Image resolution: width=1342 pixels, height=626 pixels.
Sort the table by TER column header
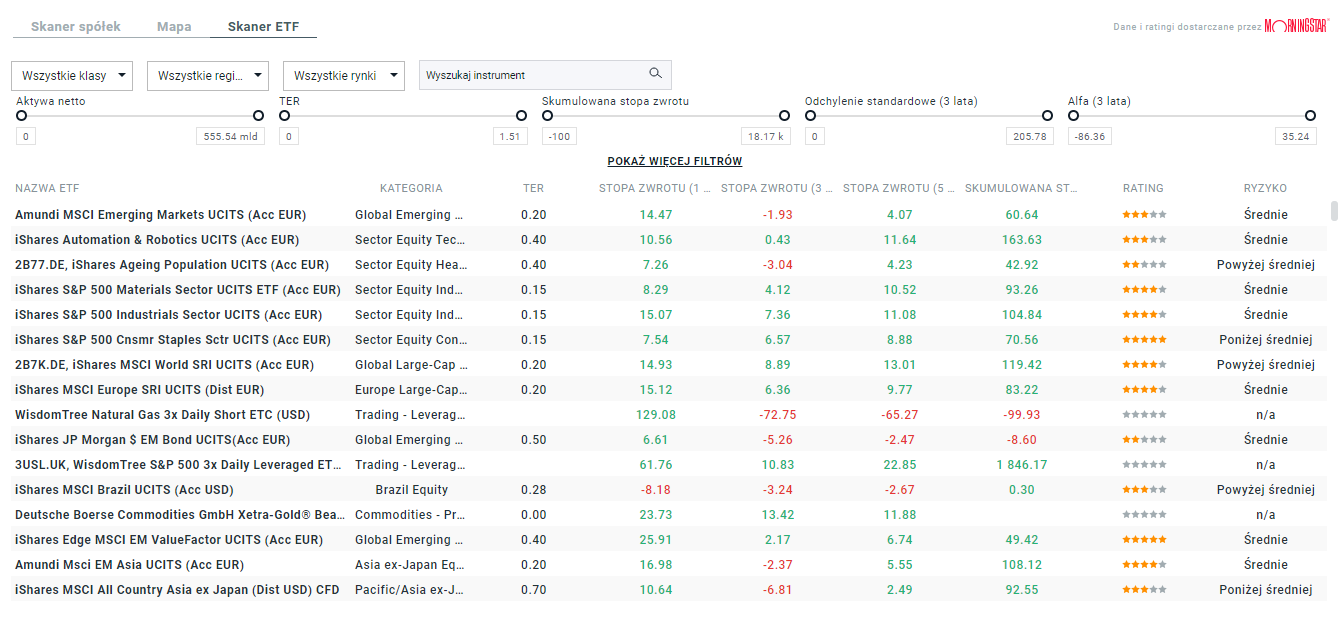click(x=532, y=188)
